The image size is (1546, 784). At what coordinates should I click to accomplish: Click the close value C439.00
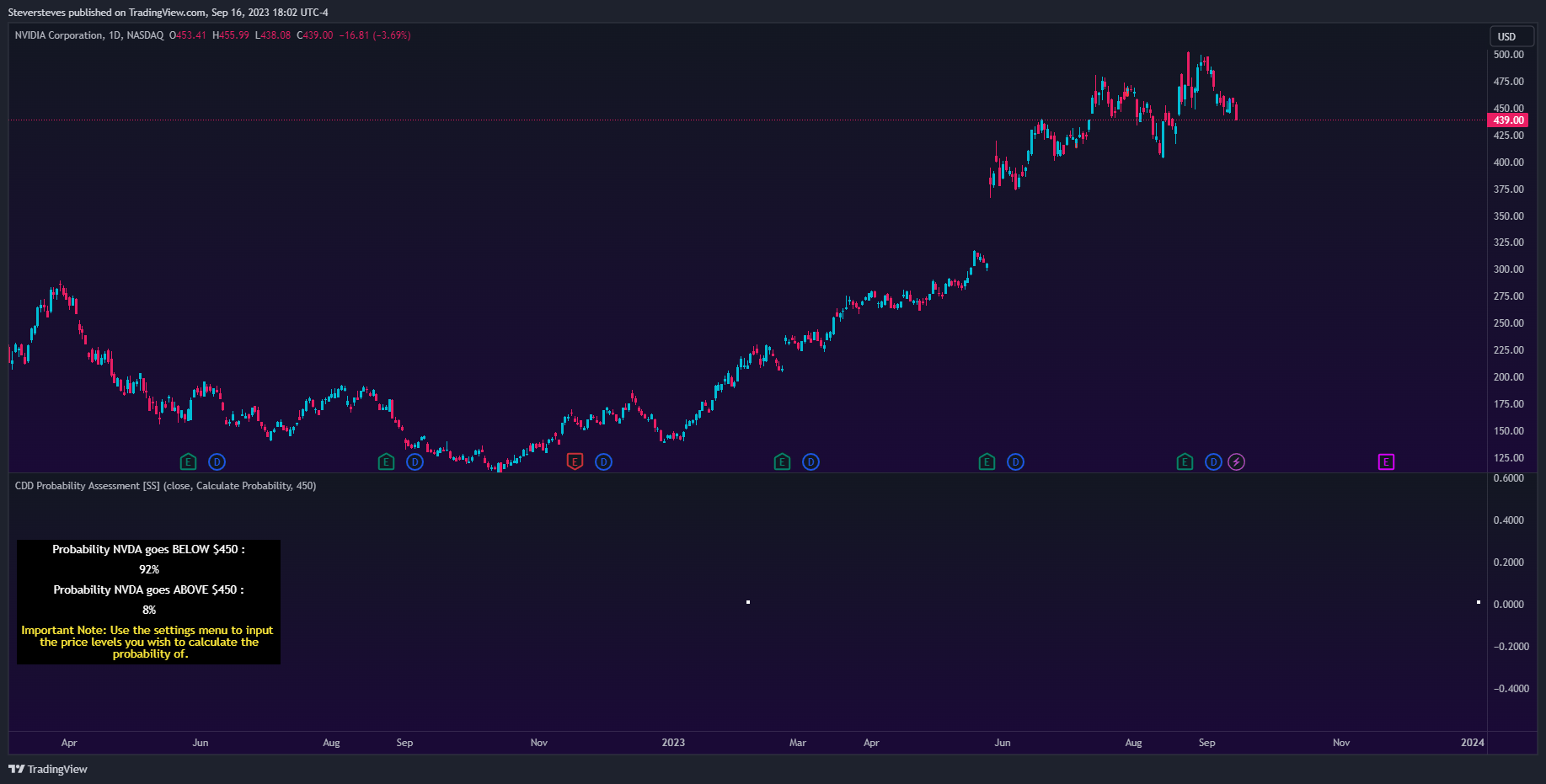click(315, 35)
